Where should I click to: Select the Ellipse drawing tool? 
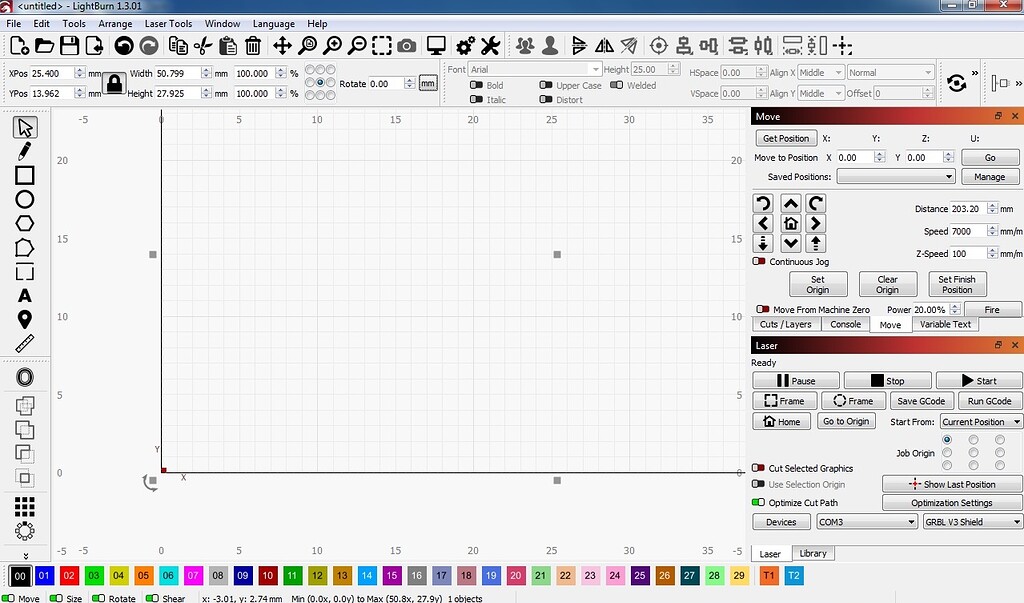(25, 199)
